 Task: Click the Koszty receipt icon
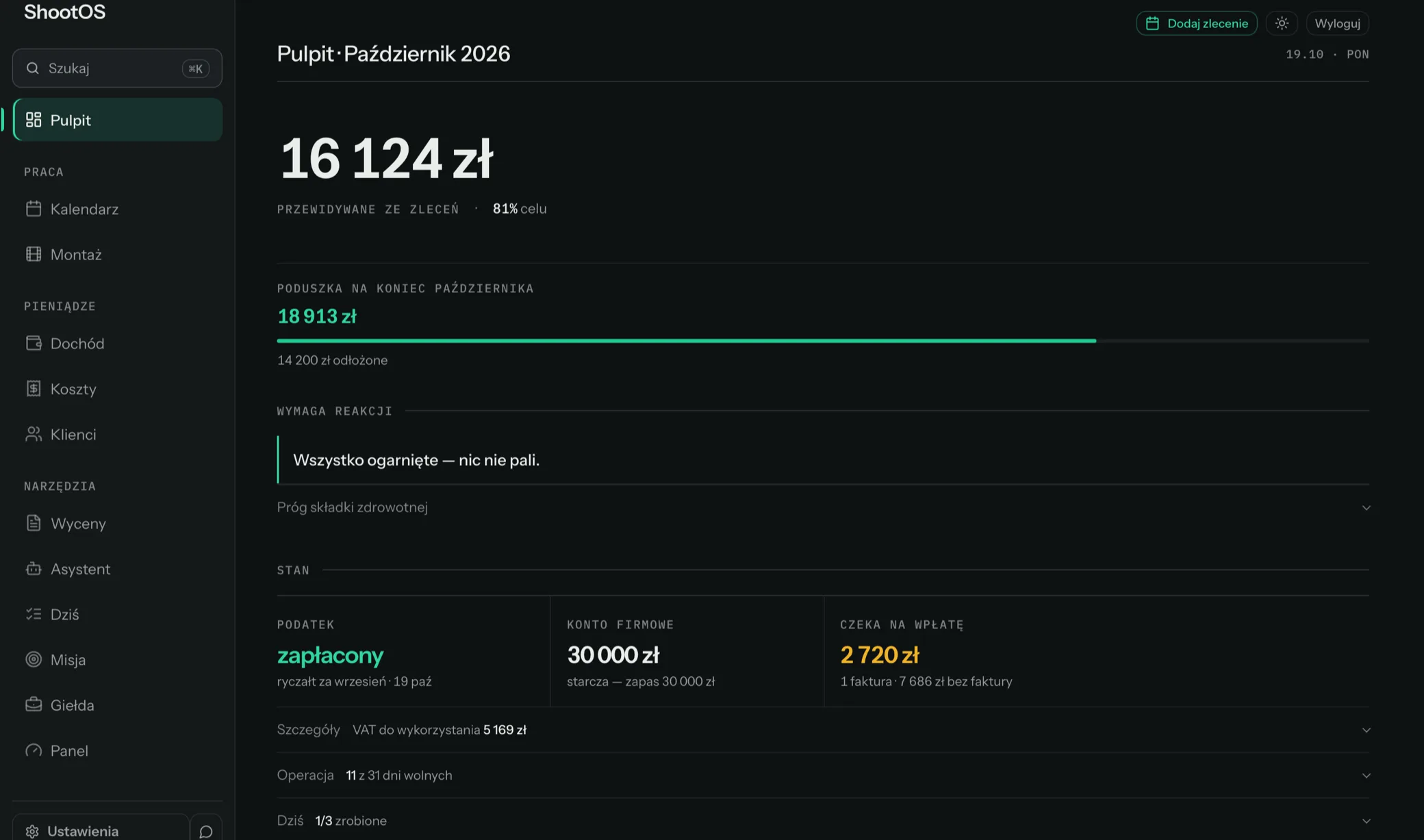[34, 389]
